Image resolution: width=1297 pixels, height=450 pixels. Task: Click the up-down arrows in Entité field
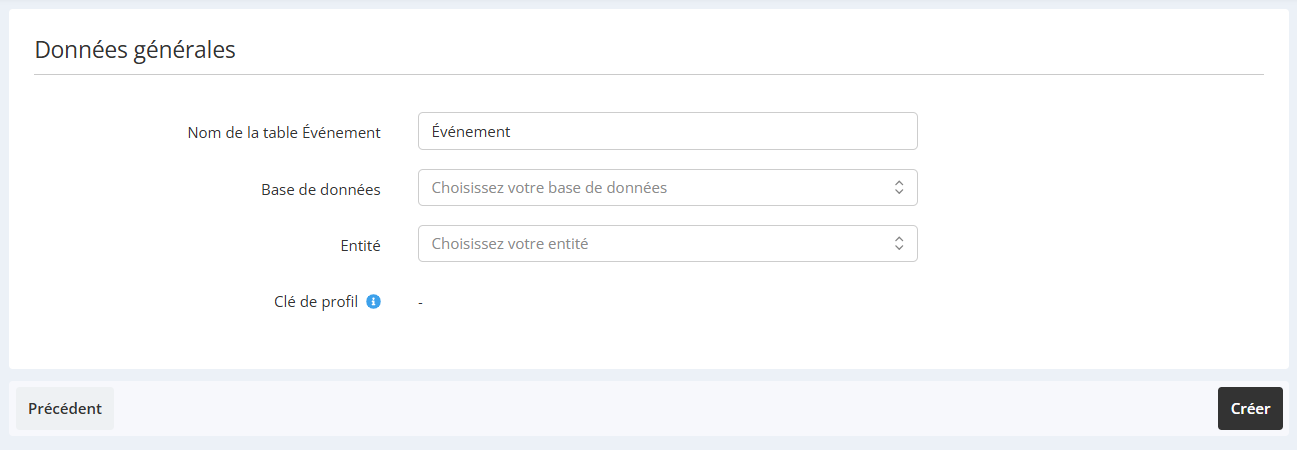point(899,243)
